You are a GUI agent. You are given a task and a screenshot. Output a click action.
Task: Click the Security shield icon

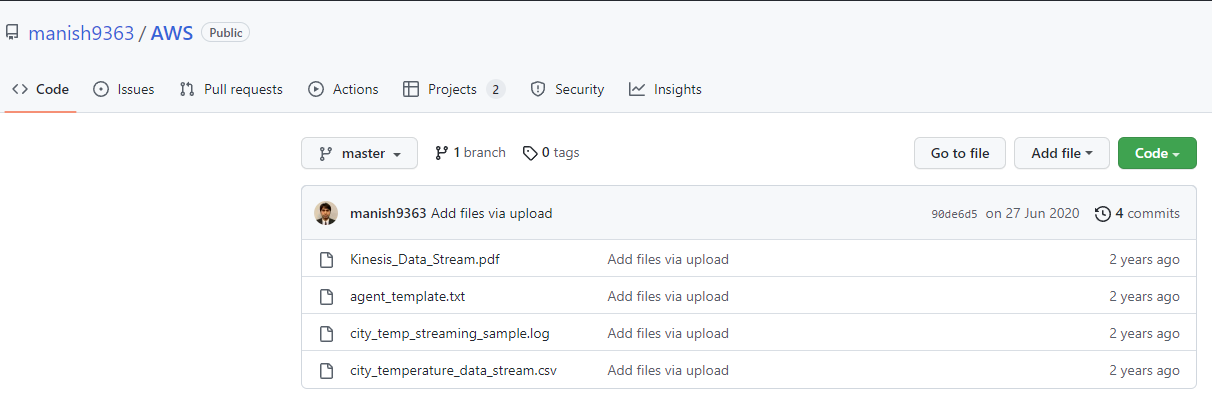[538, 89]
